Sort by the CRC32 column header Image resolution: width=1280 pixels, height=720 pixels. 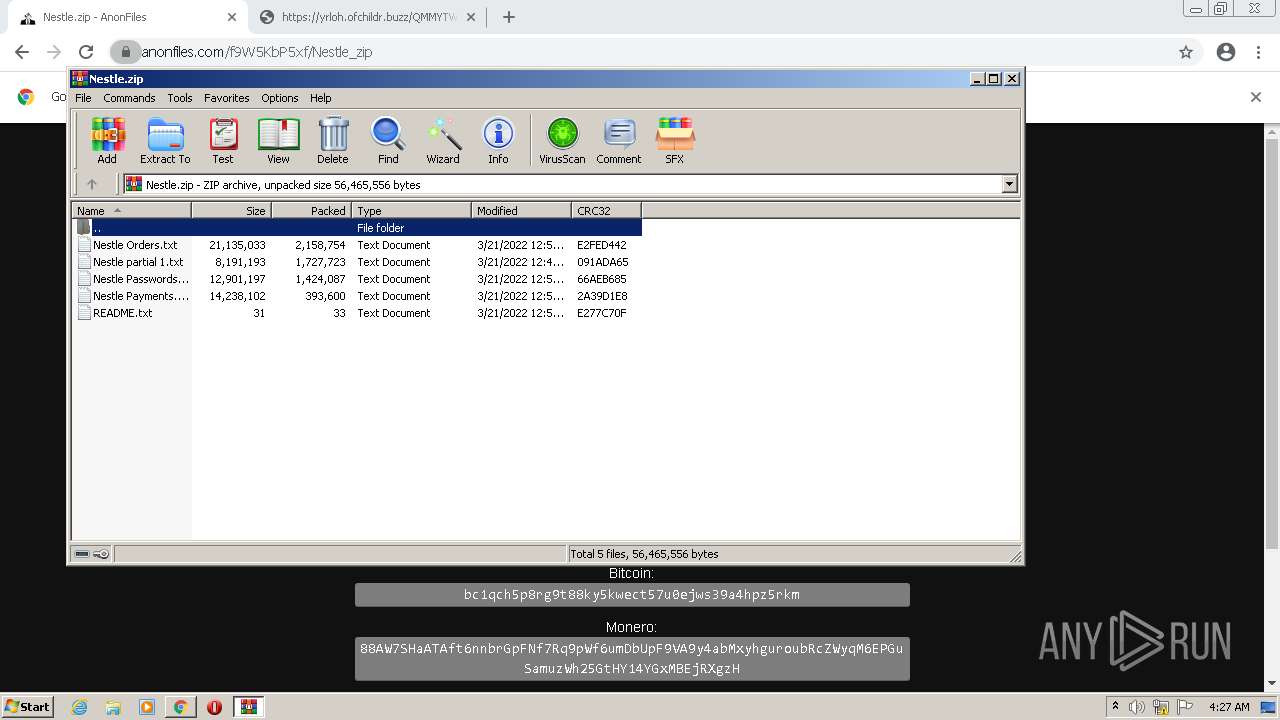[x=606, y=210]
